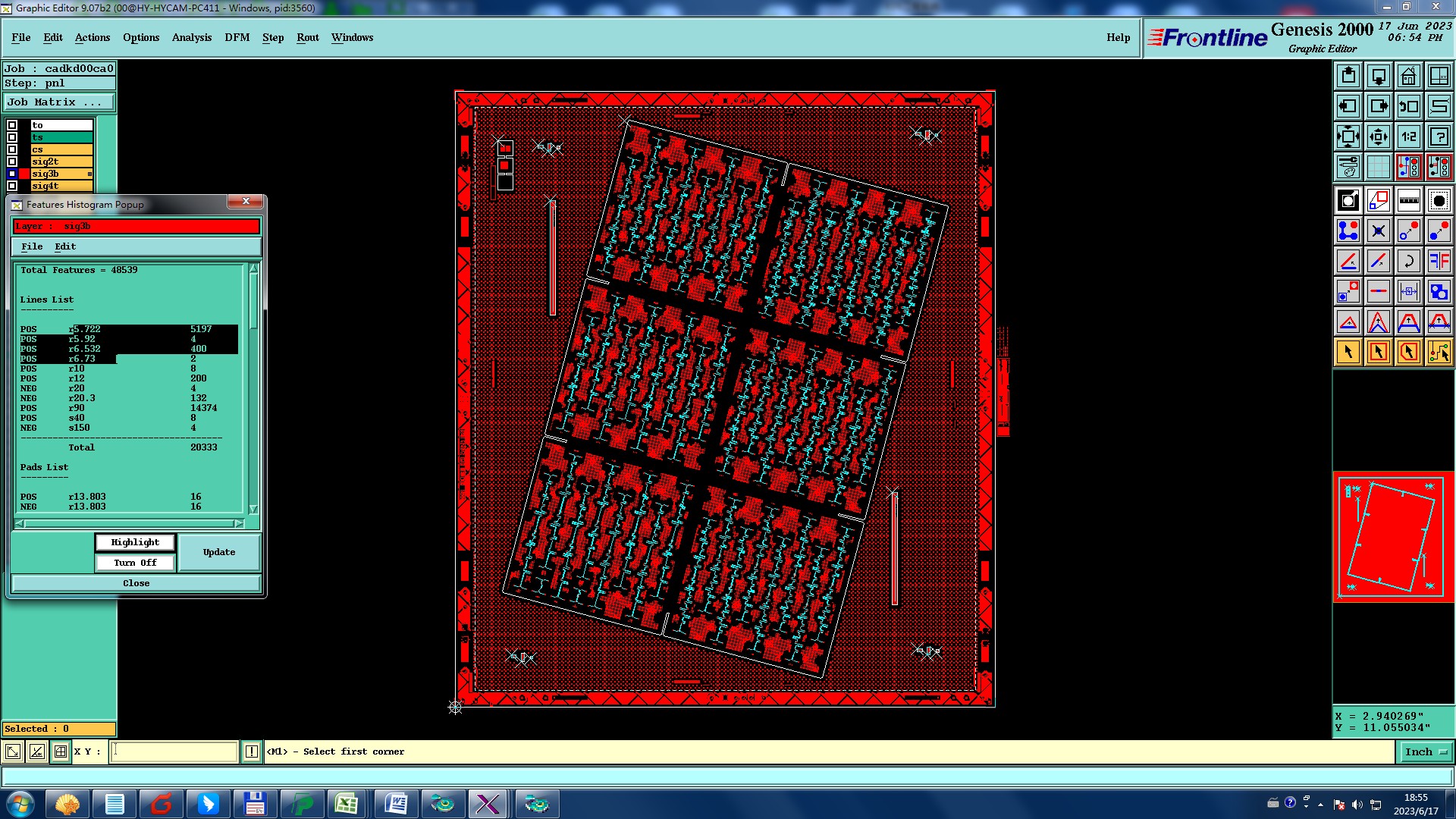This screenshot has height=819, width=1456.
Task: Click the grid display toggle icon
Action: coord(1378,167)
